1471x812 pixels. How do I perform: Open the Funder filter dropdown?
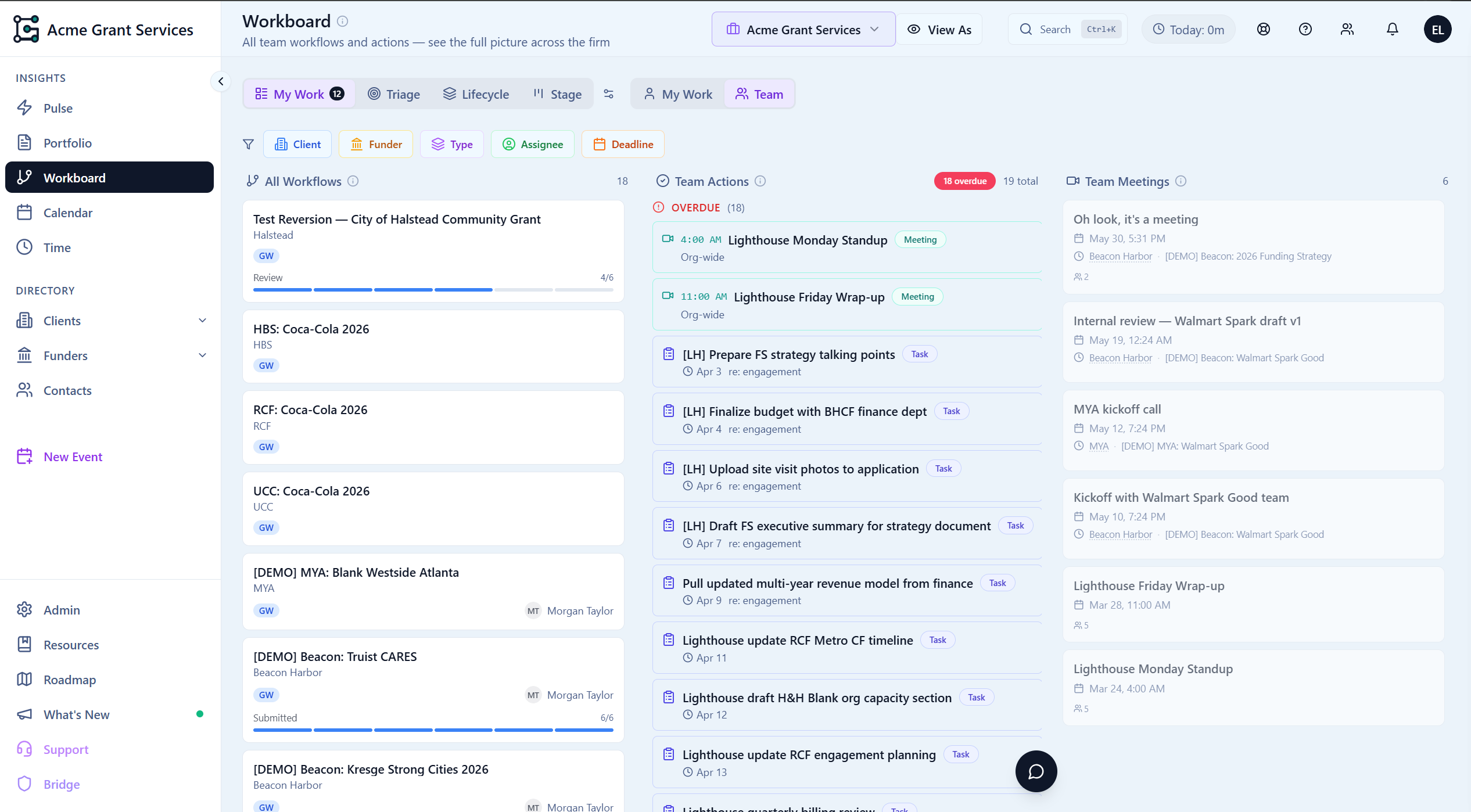pyautogui.click(x=376, y=144)
